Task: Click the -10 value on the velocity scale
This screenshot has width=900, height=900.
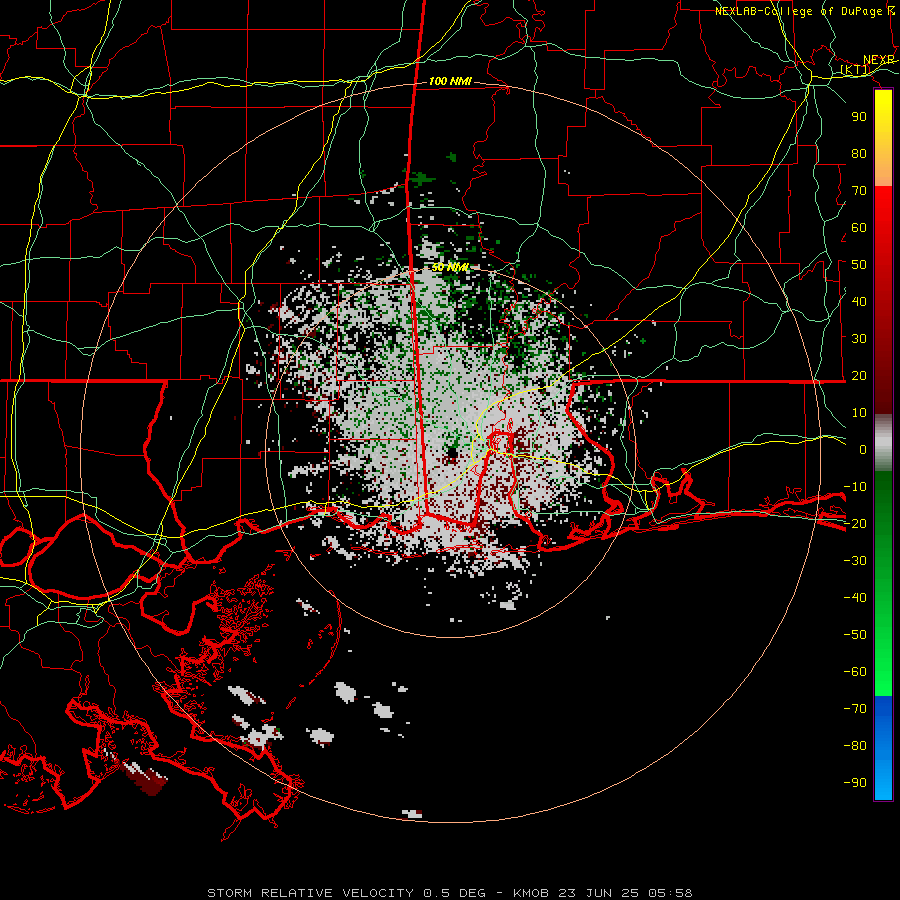Action: tap(855, 487)
